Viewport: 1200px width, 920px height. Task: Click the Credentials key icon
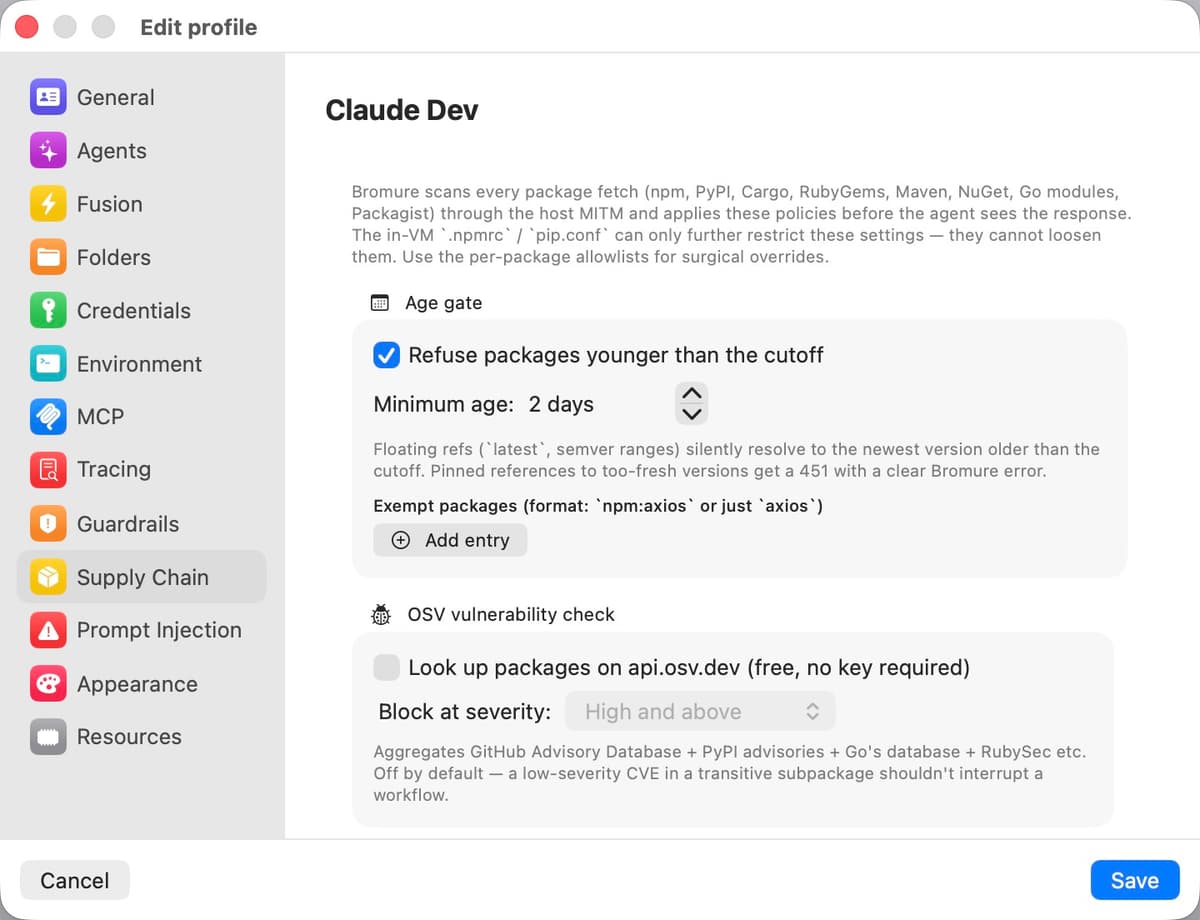[48, 311]
